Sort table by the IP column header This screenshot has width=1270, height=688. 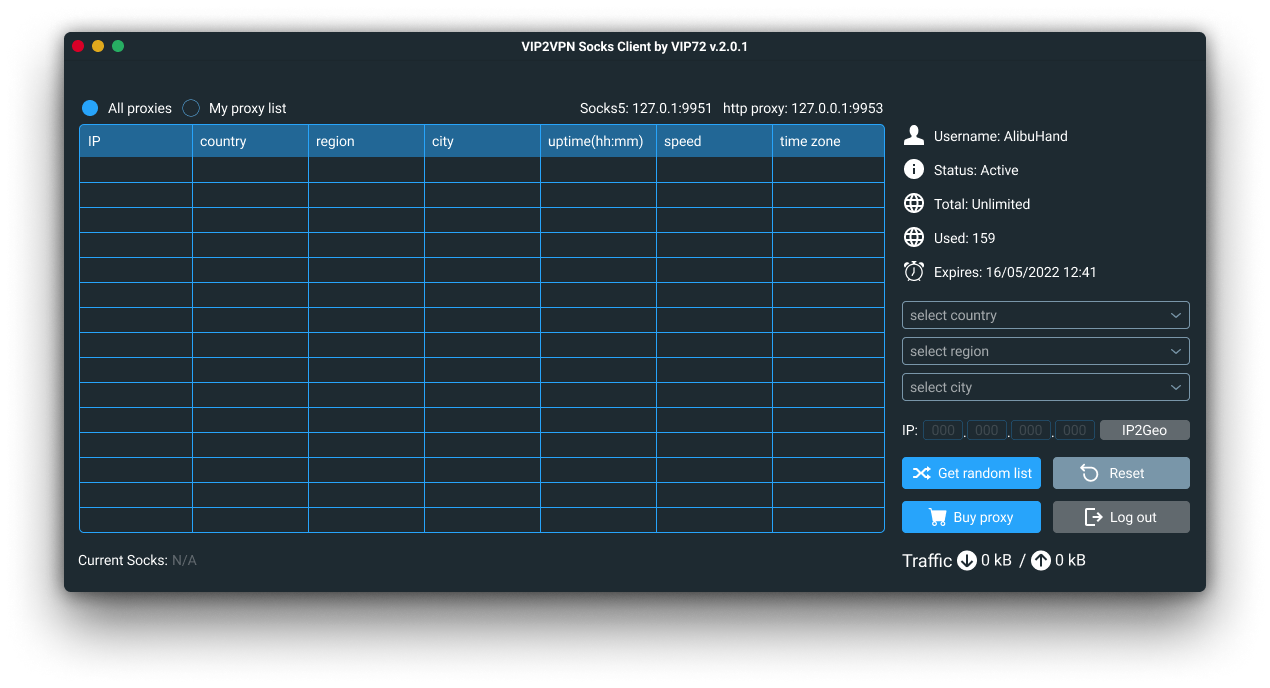[x=136, y=141]
